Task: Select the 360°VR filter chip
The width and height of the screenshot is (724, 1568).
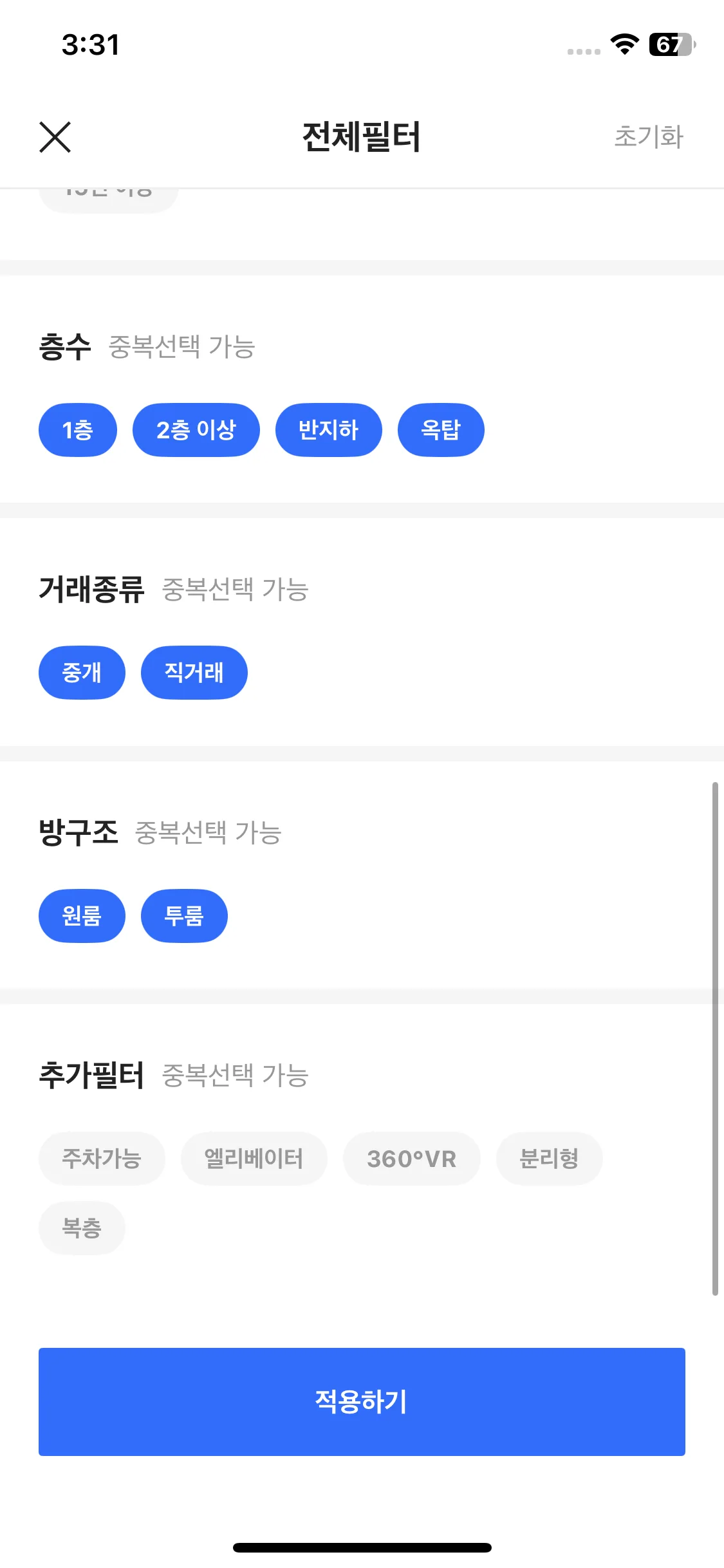Action: click(411, 1159)
